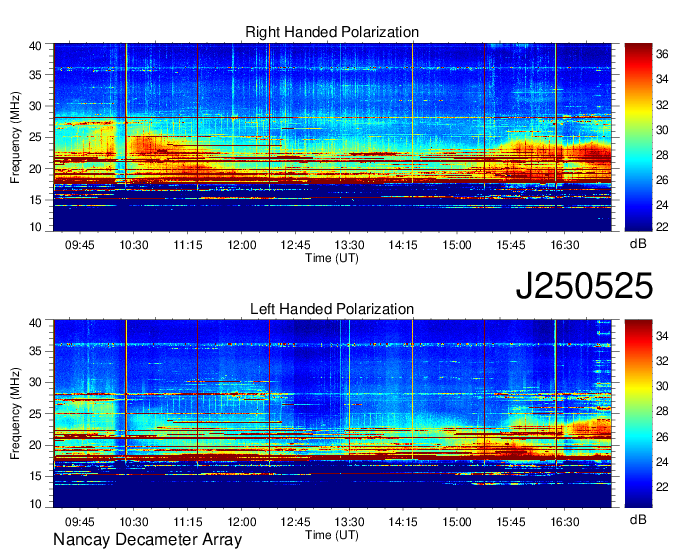Click the 15 MHz tick of the right-handed plot
The width and height of the screenshot is (680, 552).
[x=35, y=200]
